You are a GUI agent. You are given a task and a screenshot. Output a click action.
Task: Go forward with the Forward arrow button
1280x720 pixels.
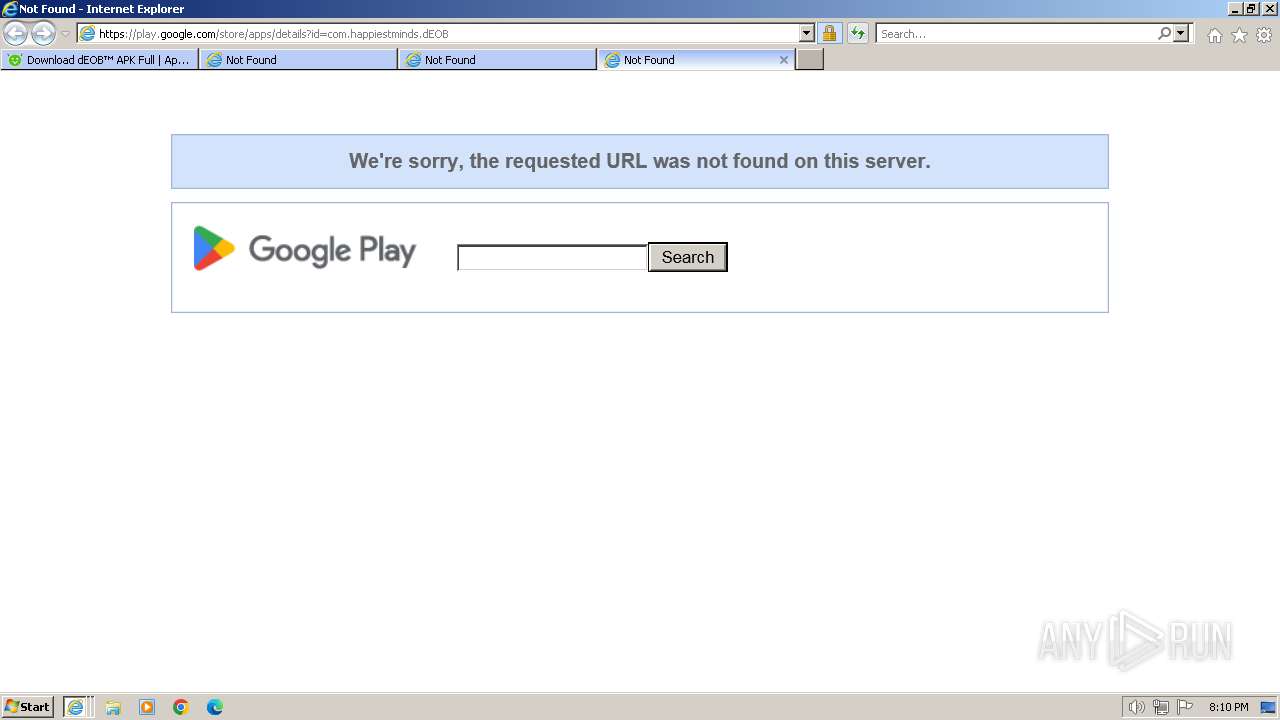[43, 33]
